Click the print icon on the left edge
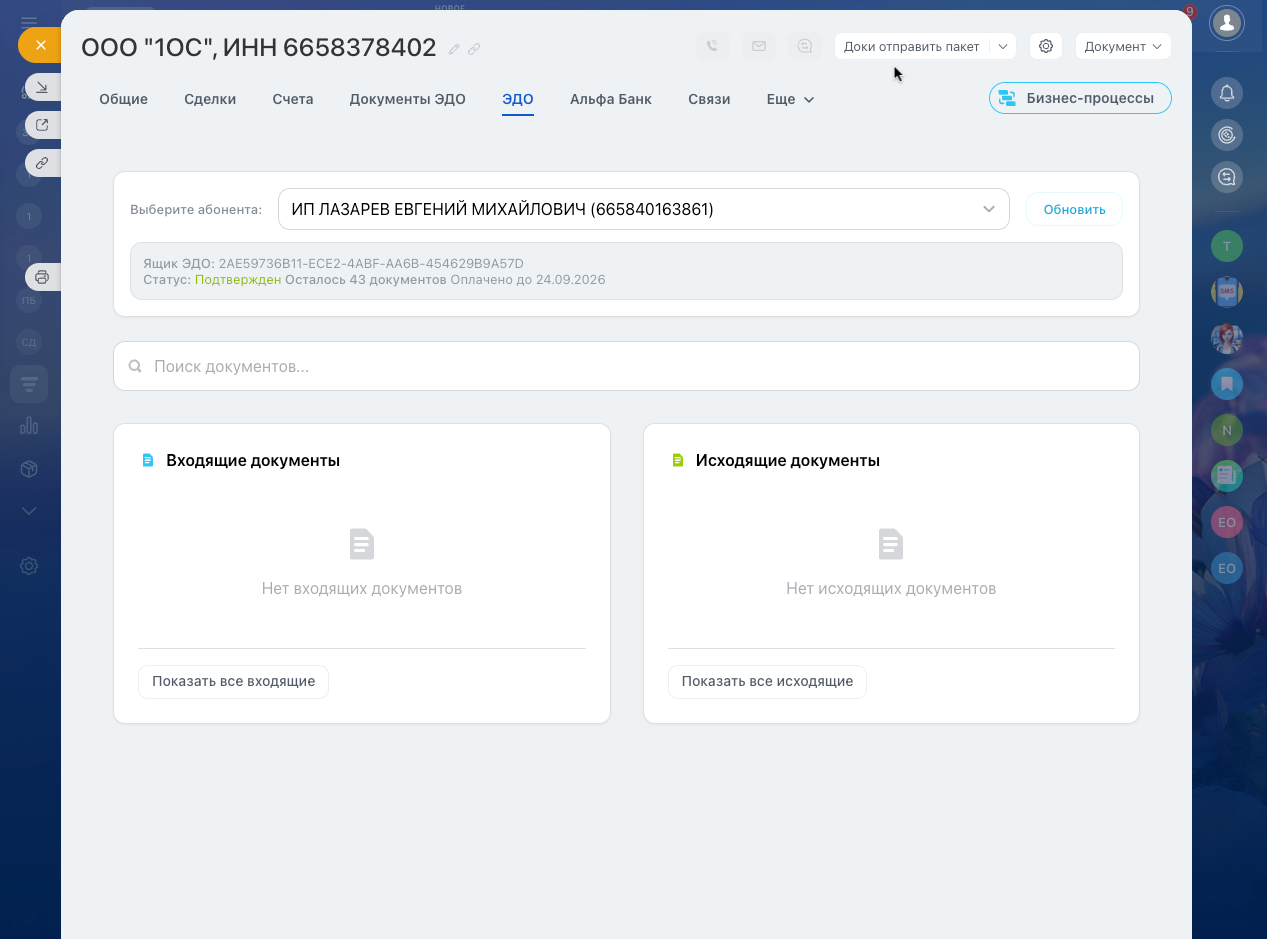The height and width of the screenshot is (939, 1267). (42, 277)
